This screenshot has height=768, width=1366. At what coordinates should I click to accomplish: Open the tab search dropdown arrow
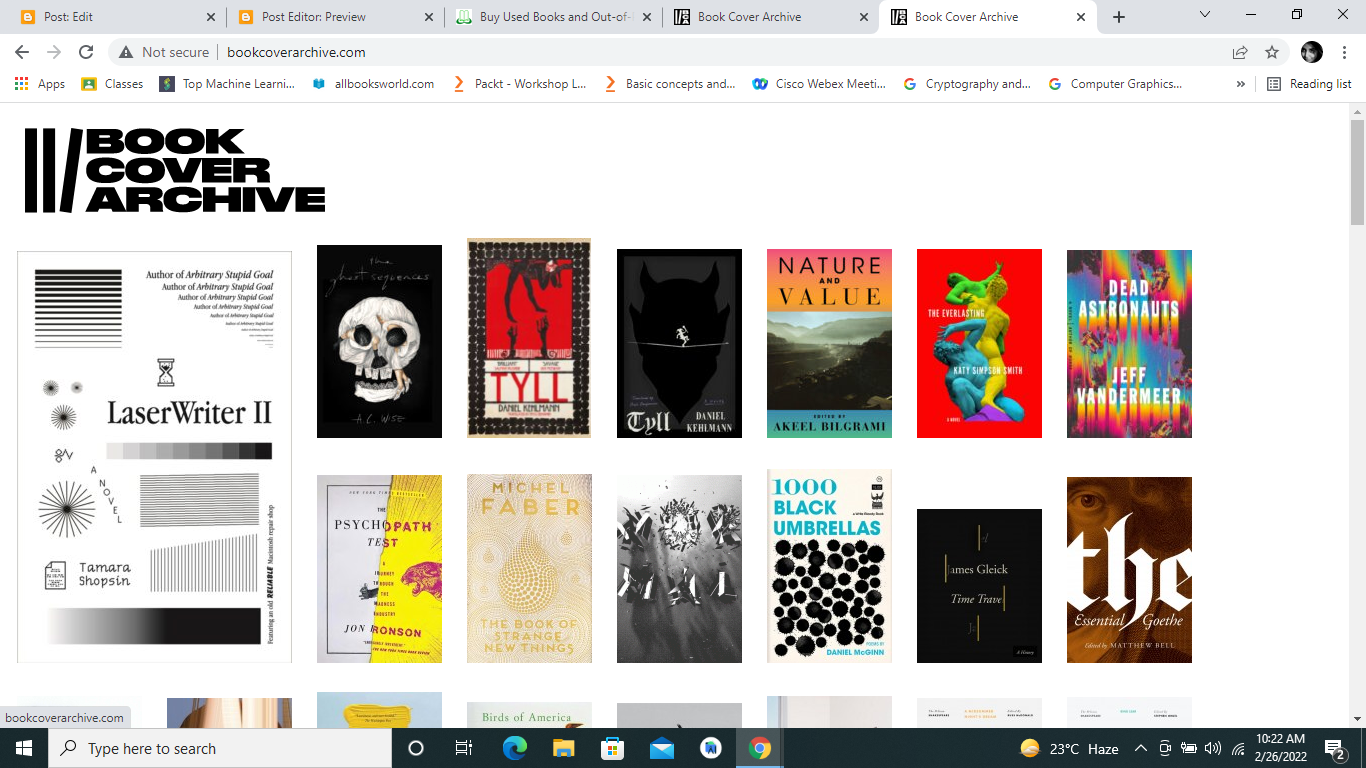click(1205, 14)
